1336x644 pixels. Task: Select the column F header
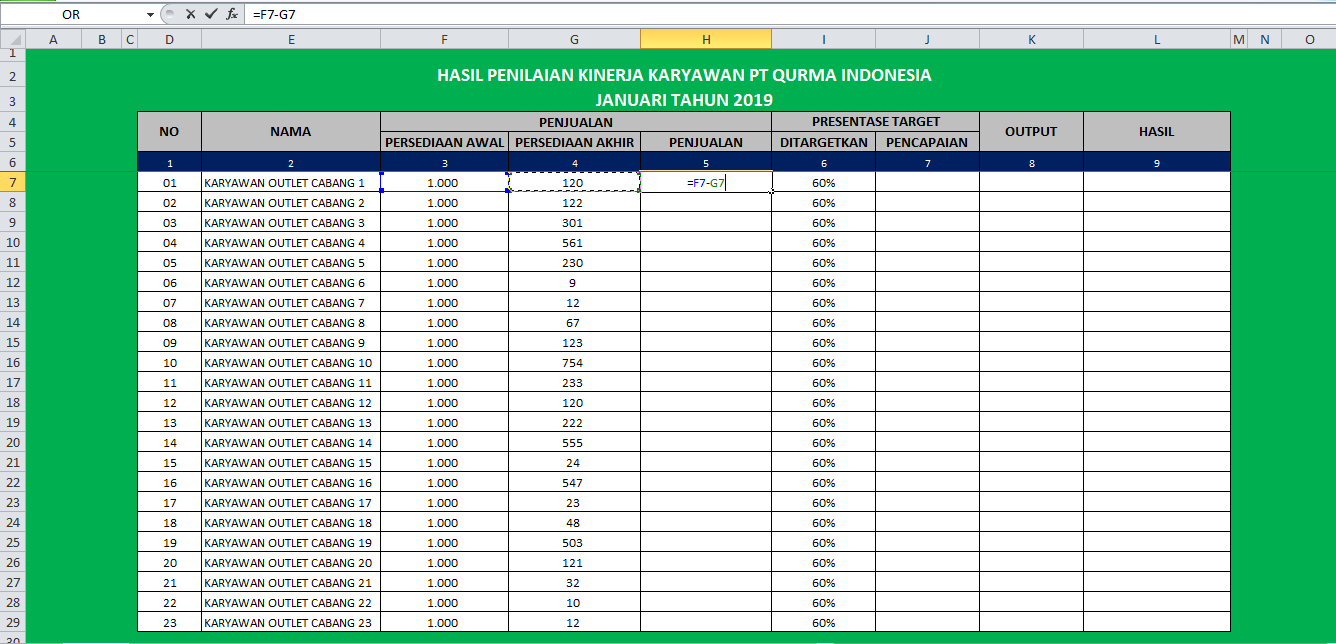[x=444, y=38]
